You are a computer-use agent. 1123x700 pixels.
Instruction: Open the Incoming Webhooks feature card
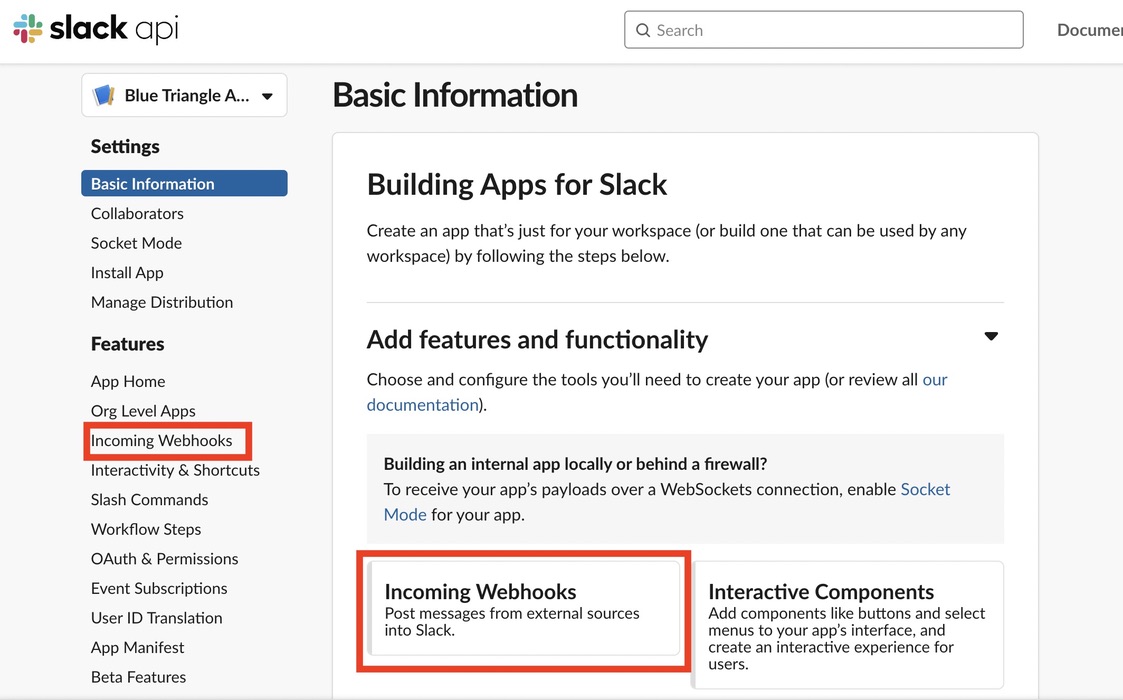[x=524, y=608]
